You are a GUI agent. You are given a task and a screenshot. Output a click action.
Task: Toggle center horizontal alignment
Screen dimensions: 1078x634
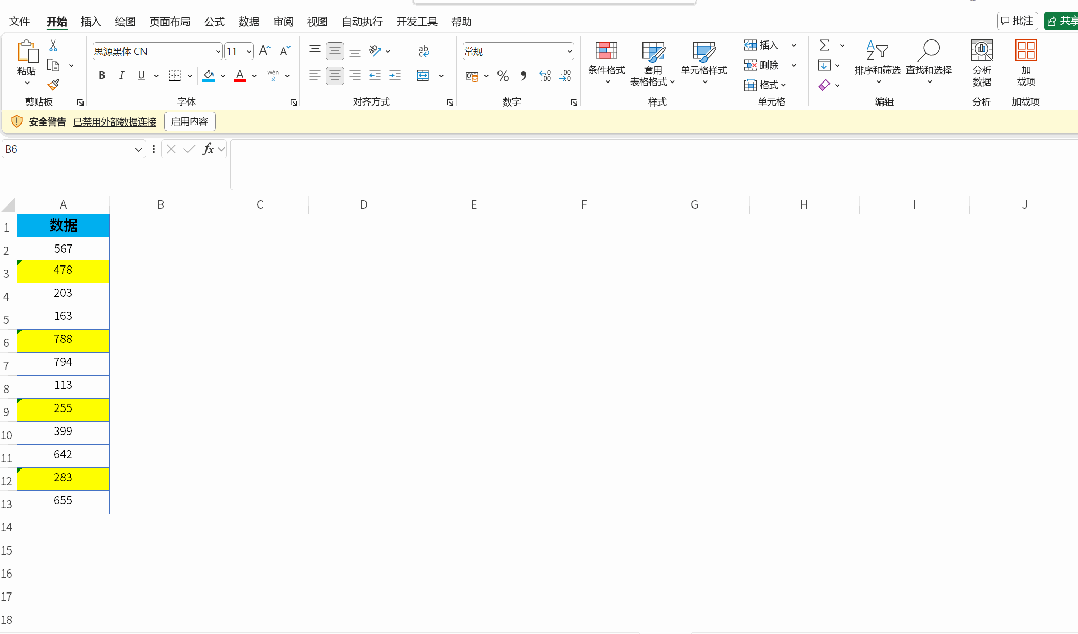(335, 75)
